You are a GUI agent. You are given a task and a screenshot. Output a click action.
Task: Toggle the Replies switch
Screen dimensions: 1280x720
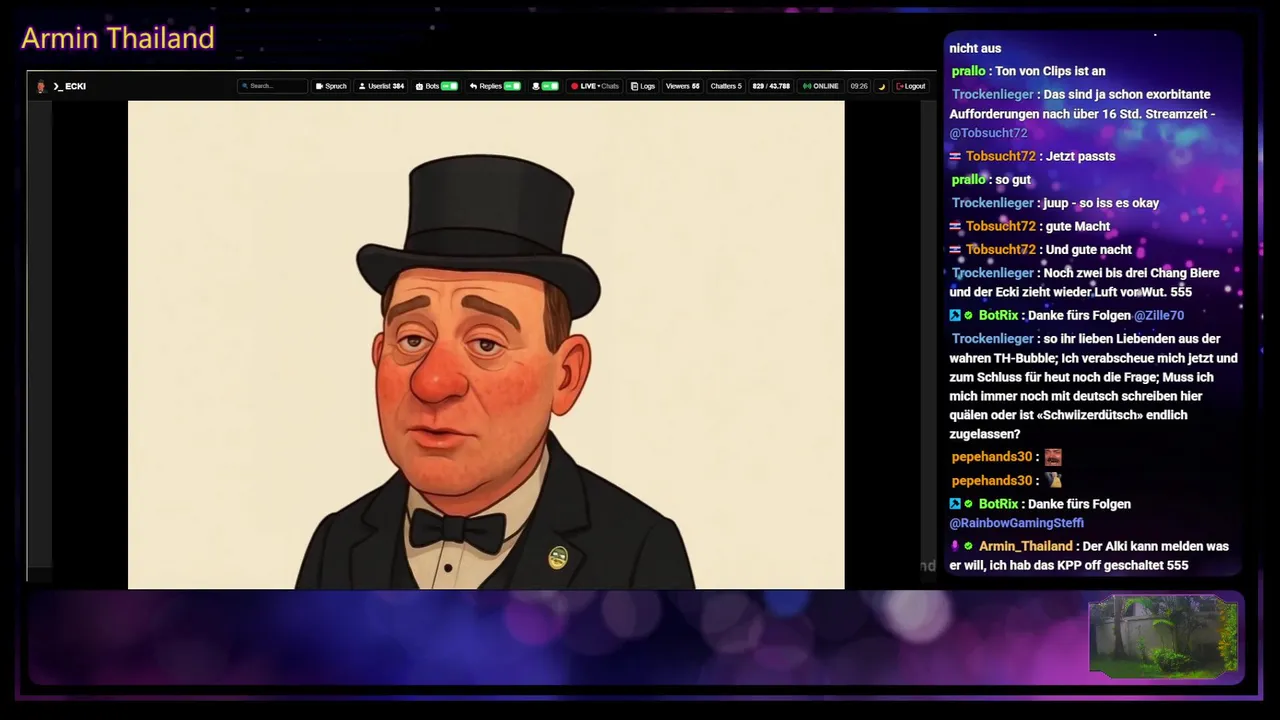512,86
